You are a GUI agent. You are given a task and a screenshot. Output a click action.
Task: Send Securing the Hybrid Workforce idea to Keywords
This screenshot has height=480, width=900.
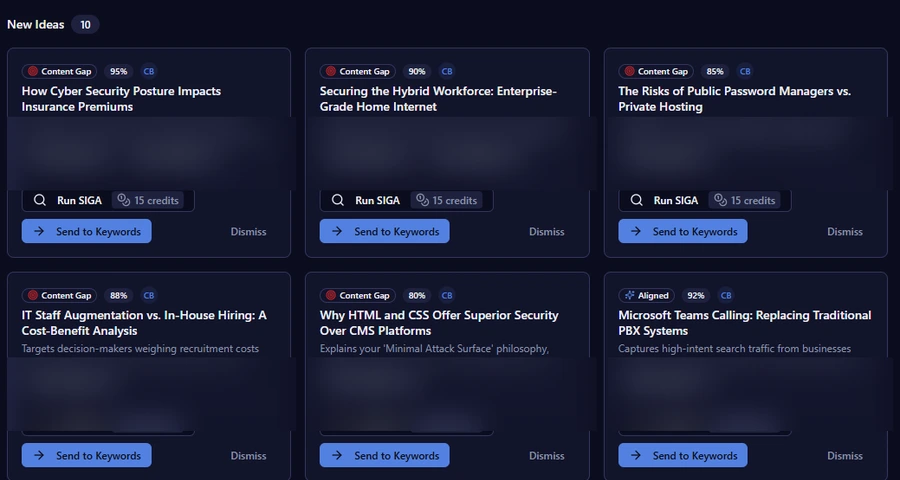(385, 231)
